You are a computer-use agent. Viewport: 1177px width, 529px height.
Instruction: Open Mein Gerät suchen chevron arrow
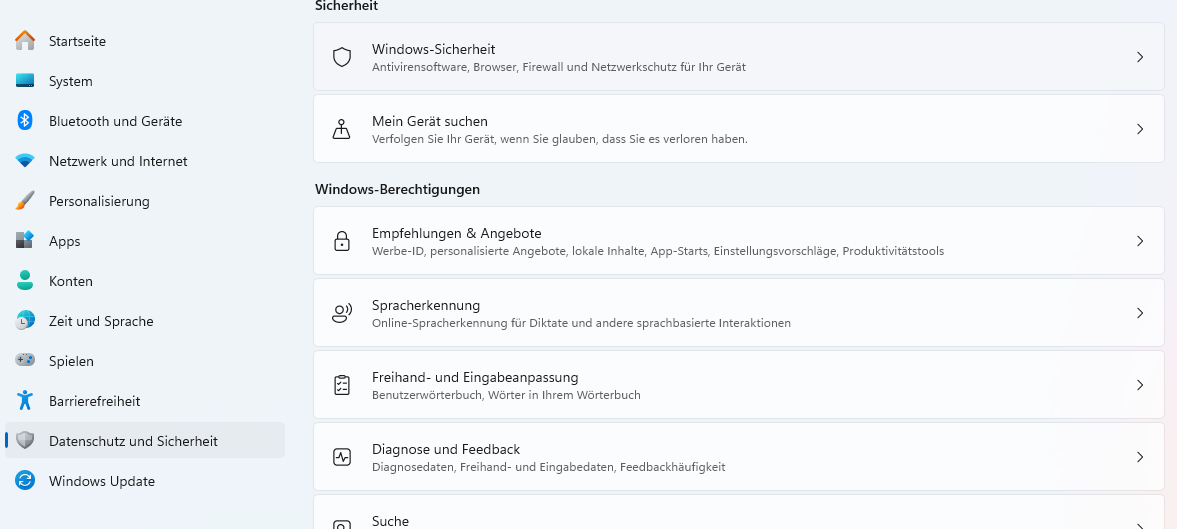1140,129
